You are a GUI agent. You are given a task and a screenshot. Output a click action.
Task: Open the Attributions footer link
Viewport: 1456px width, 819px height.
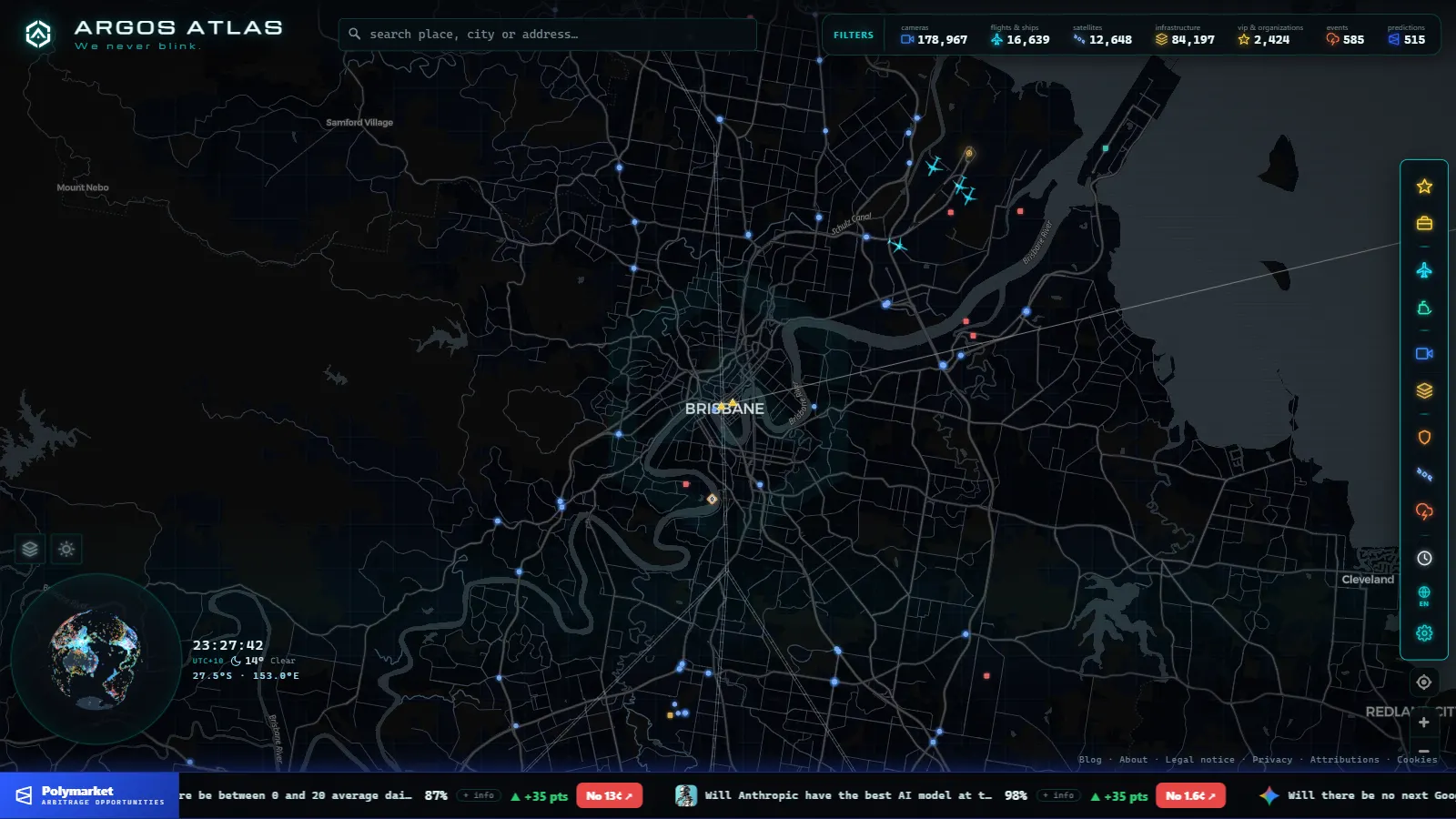tap(1344, 760)
